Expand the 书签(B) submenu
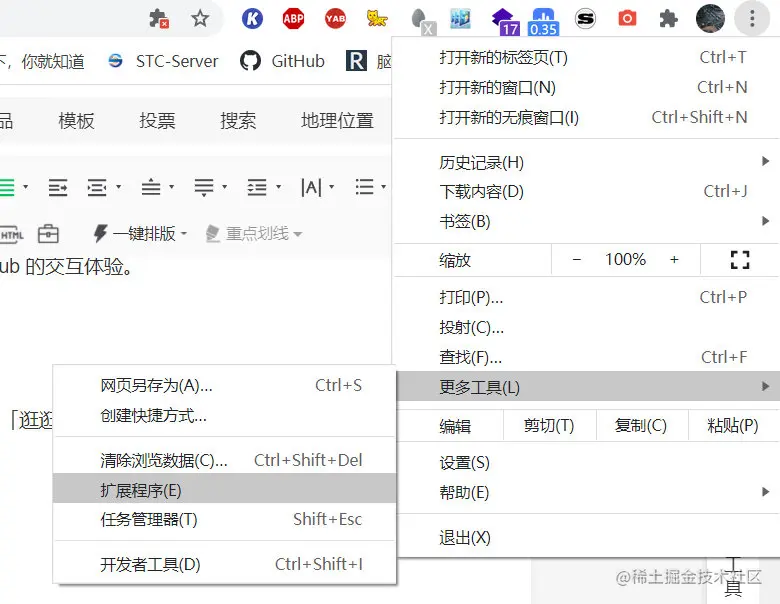This screenshot has width=780, height=604. click(587, 221)
